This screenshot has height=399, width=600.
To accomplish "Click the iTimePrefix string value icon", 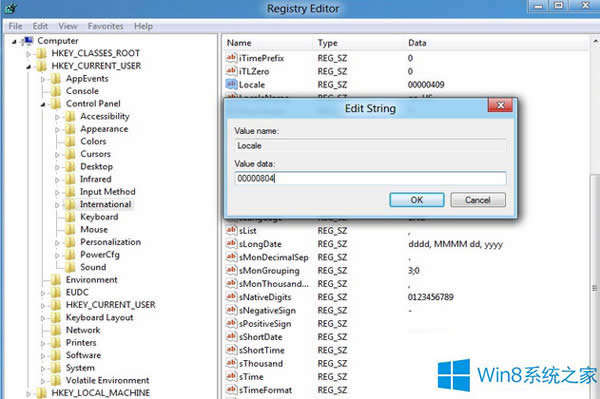I will [231, 58].
